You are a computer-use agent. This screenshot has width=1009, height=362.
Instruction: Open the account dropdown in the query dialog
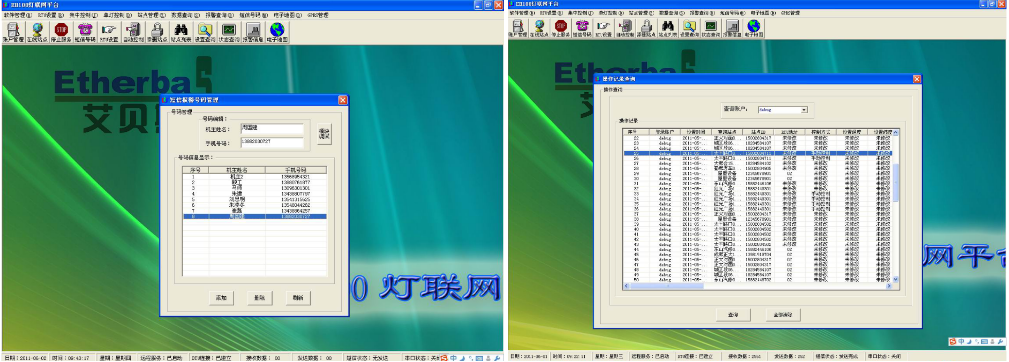[782, 110]
